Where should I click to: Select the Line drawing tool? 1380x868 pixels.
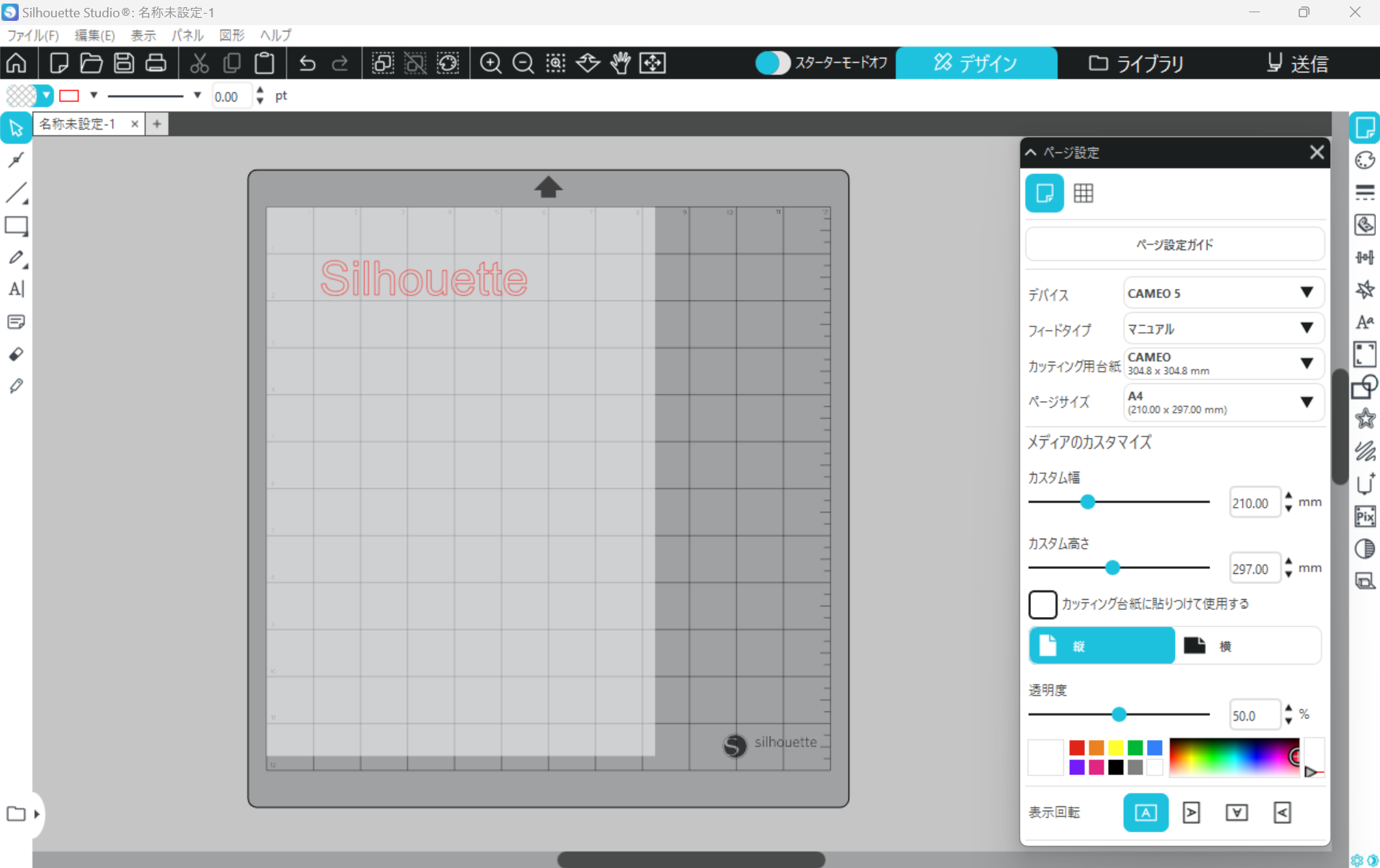pyautogui.click(x=16, y=193)
